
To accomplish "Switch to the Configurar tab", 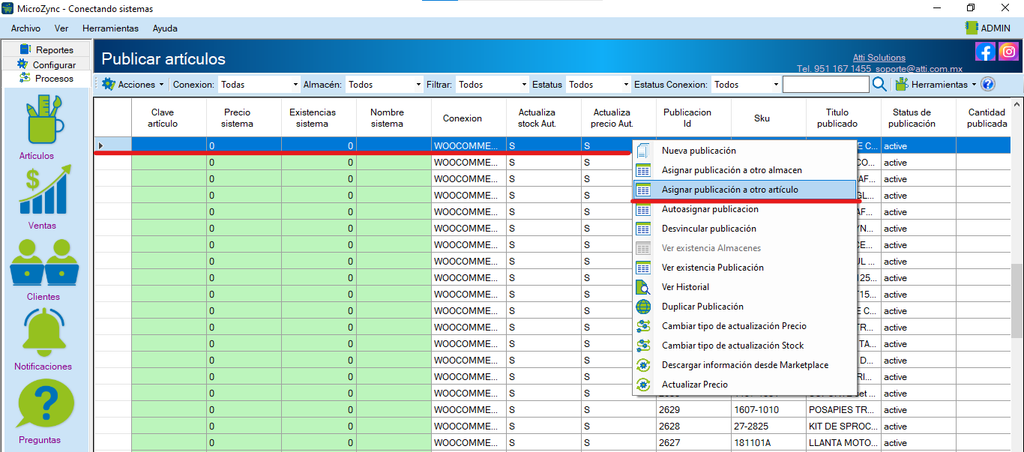I will (x=47, y=64).
